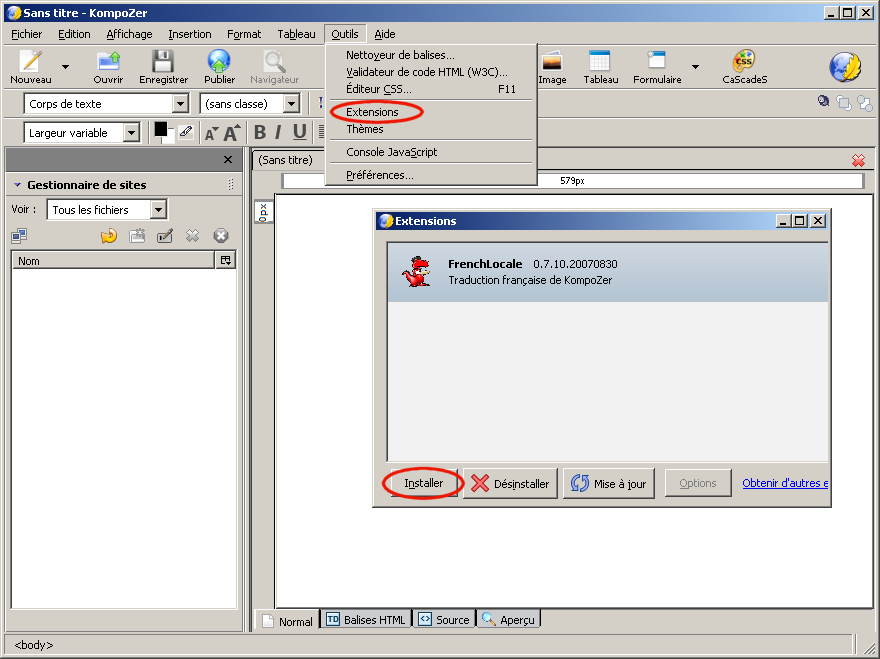Open the column picker beside Nom header
This screenshot has width=880, height=659.
click(x=226, y=260)
